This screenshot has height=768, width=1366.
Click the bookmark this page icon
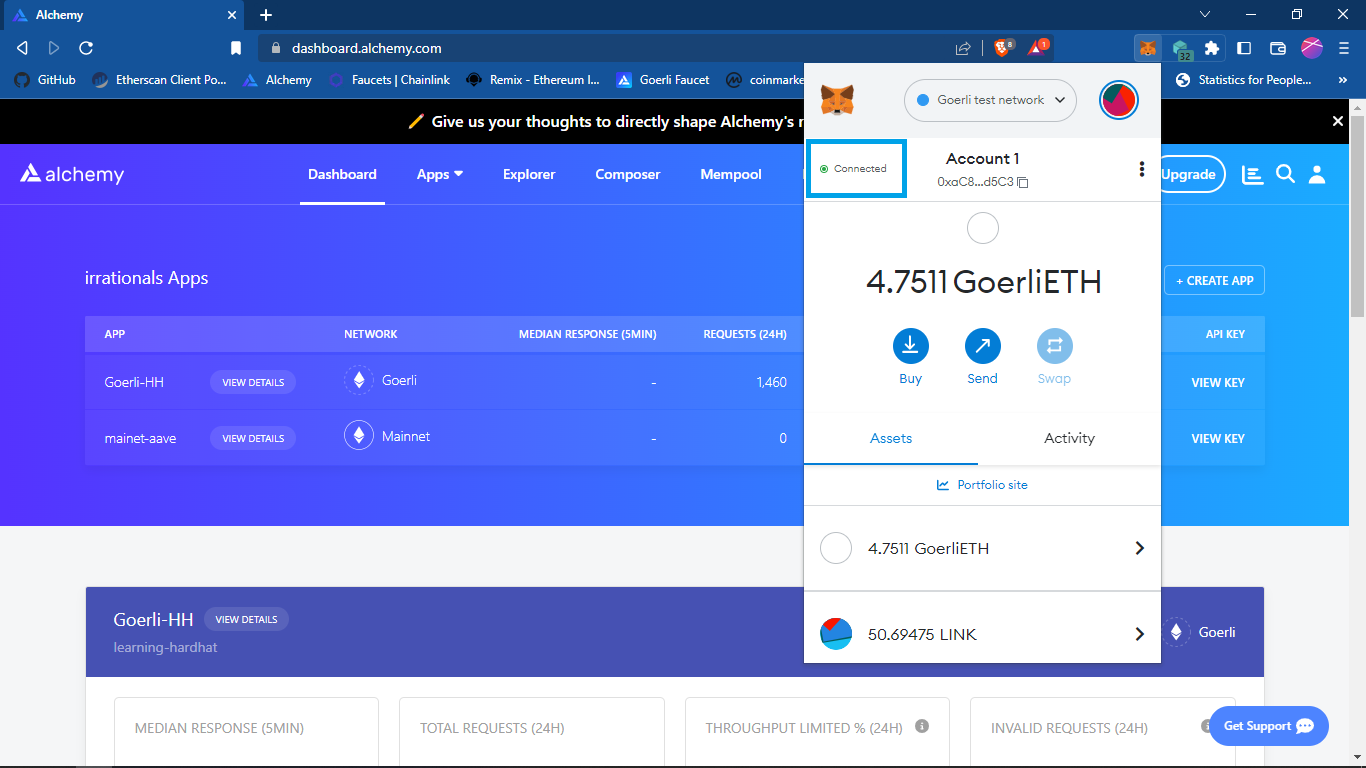point(236,48)
